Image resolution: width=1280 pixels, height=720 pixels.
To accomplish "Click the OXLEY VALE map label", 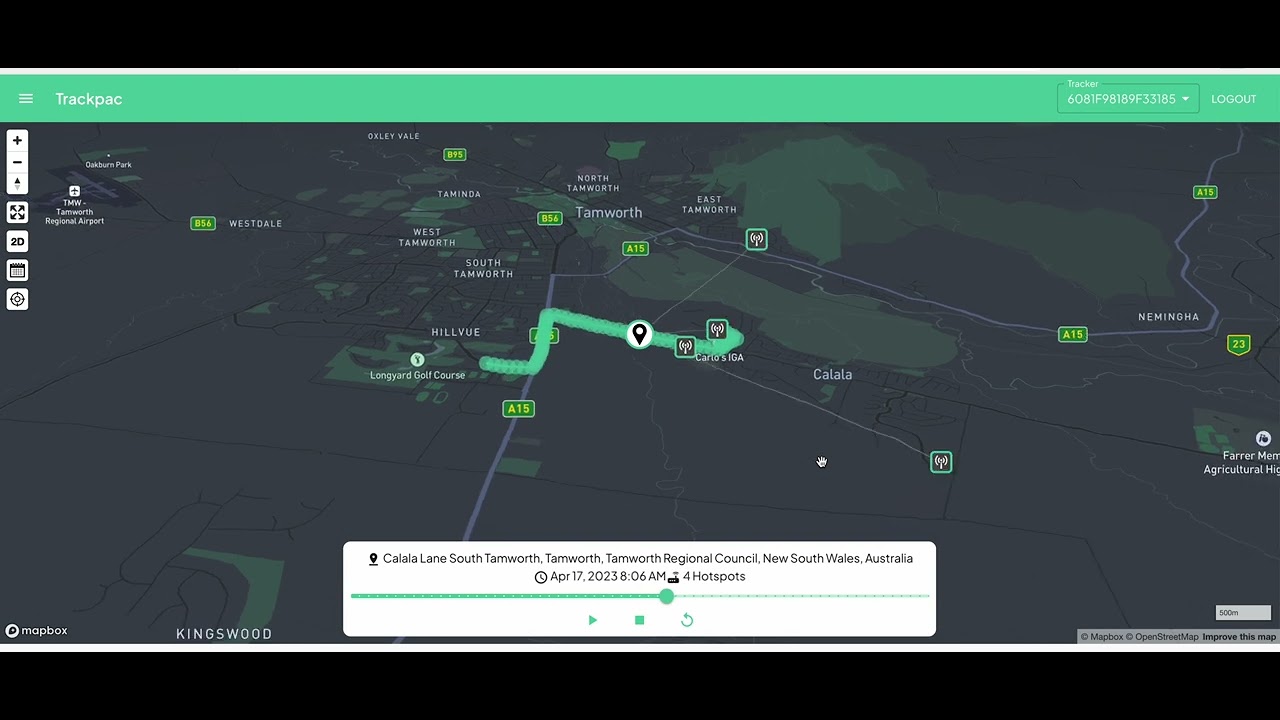I will (x=394, y=136).
